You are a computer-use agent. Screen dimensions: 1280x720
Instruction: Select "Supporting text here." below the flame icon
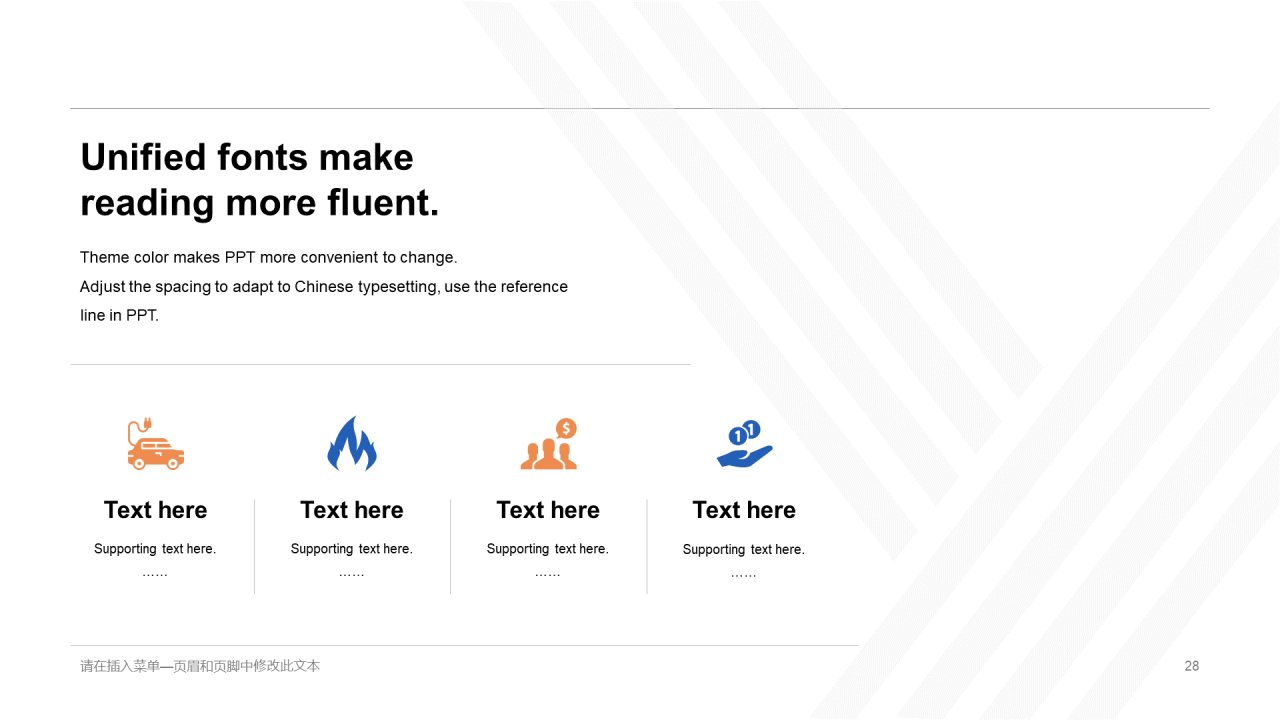tap(352, 549)
